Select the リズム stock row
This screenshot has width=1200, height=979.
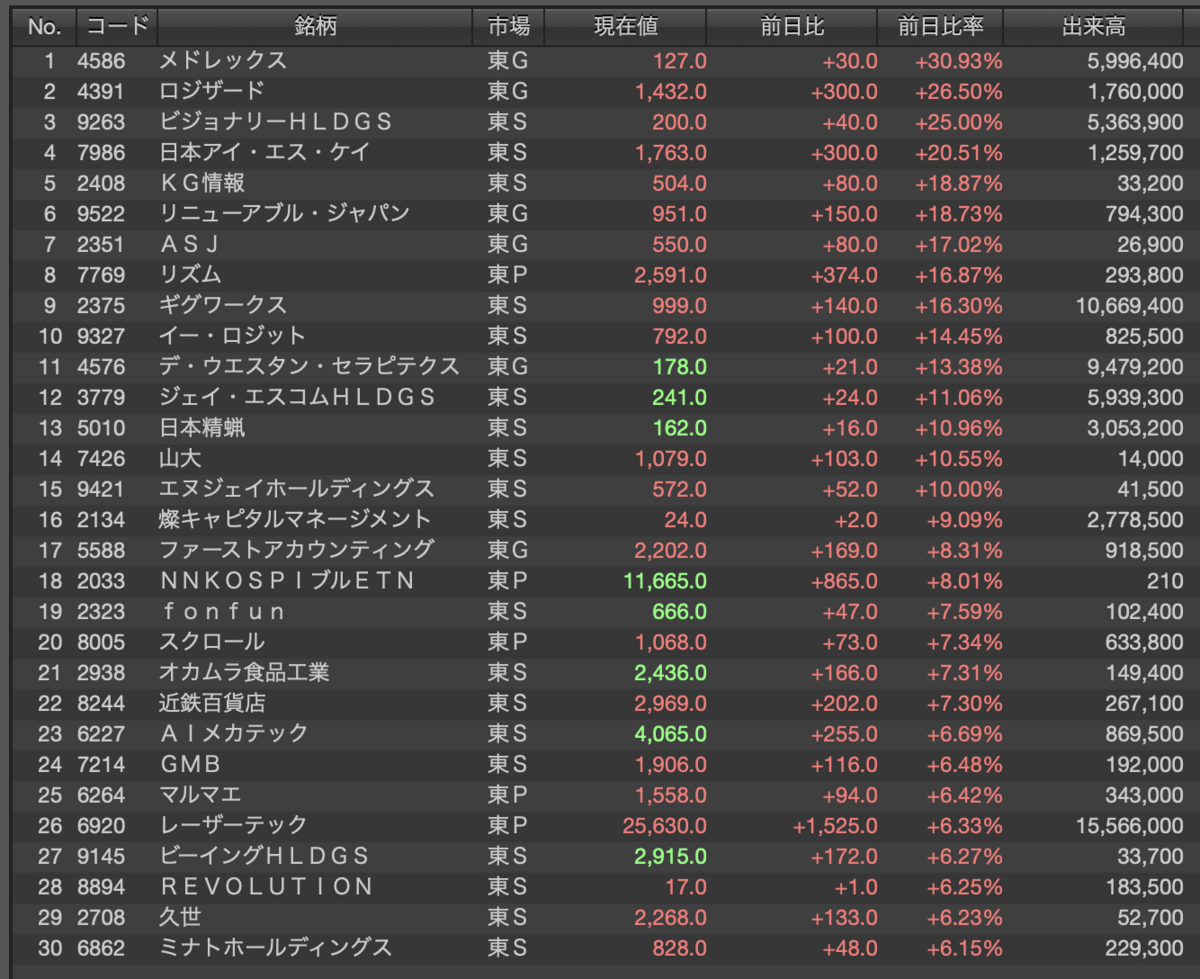click(600, 275)
